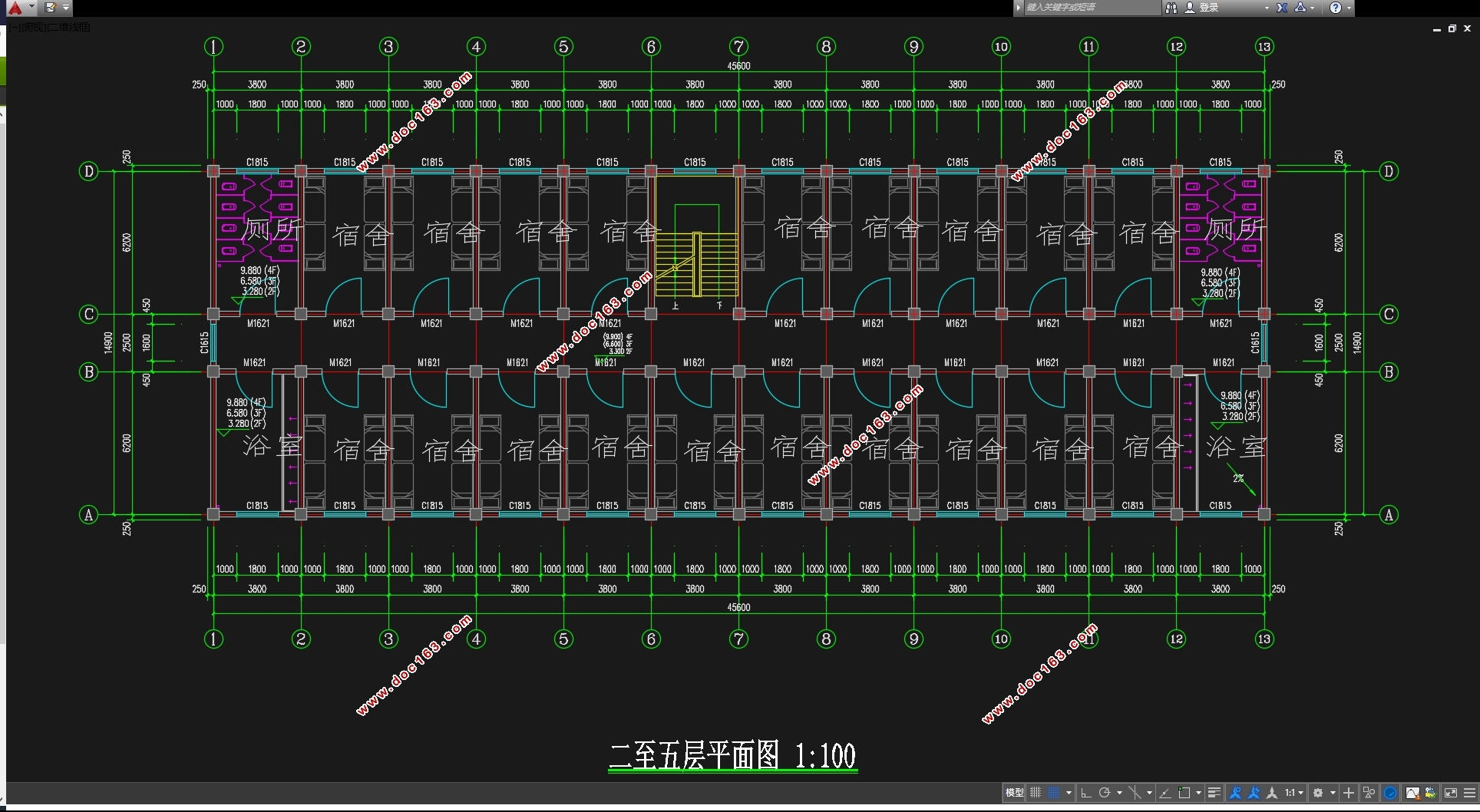Click the annotation monitor plus icon
The image size is (1480, 812).
tap(1349, 793)
